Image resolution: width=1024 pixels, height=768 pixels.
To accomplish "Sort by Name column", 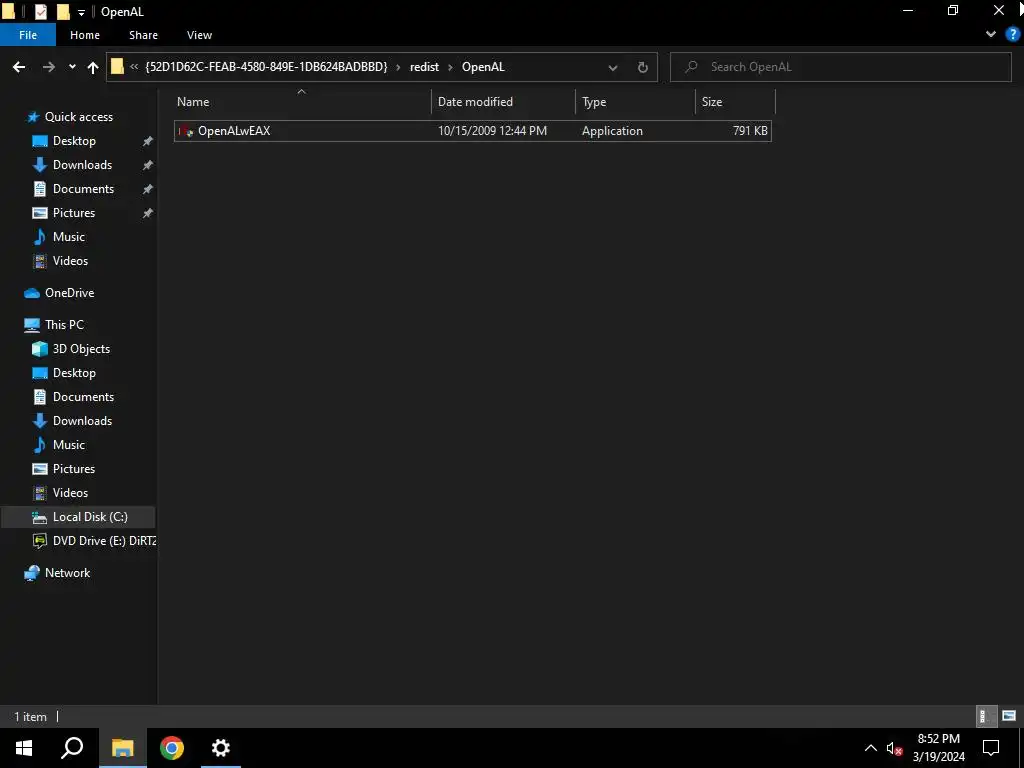I will coord(302,102).
